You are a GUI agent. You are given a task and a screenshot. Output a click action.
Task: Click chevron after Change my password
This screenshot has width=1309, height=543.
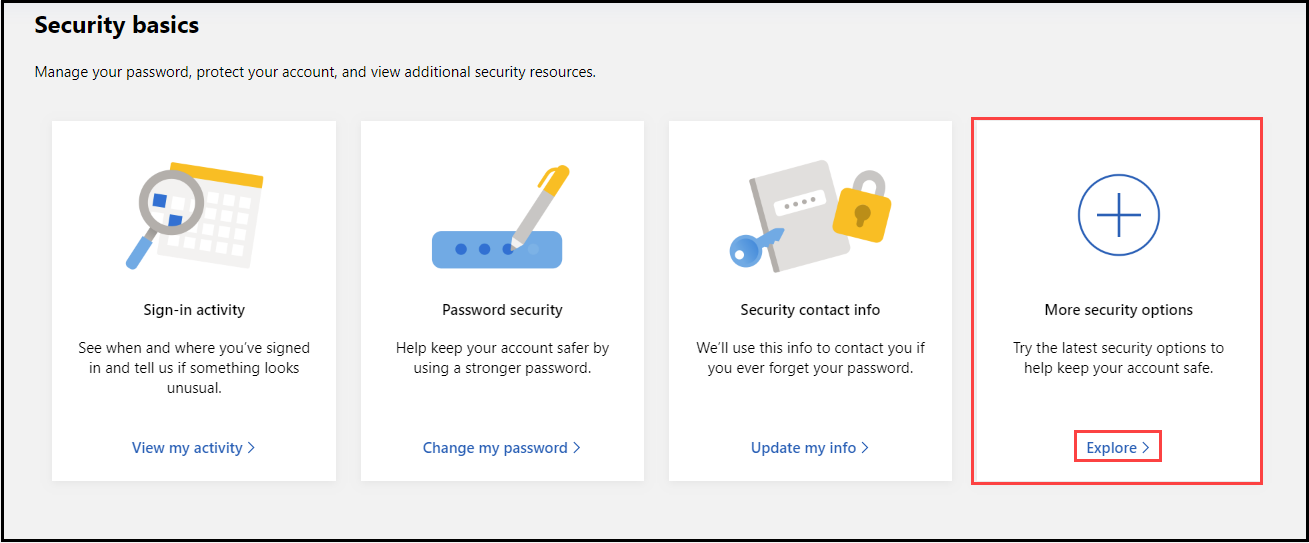[576, 448]
